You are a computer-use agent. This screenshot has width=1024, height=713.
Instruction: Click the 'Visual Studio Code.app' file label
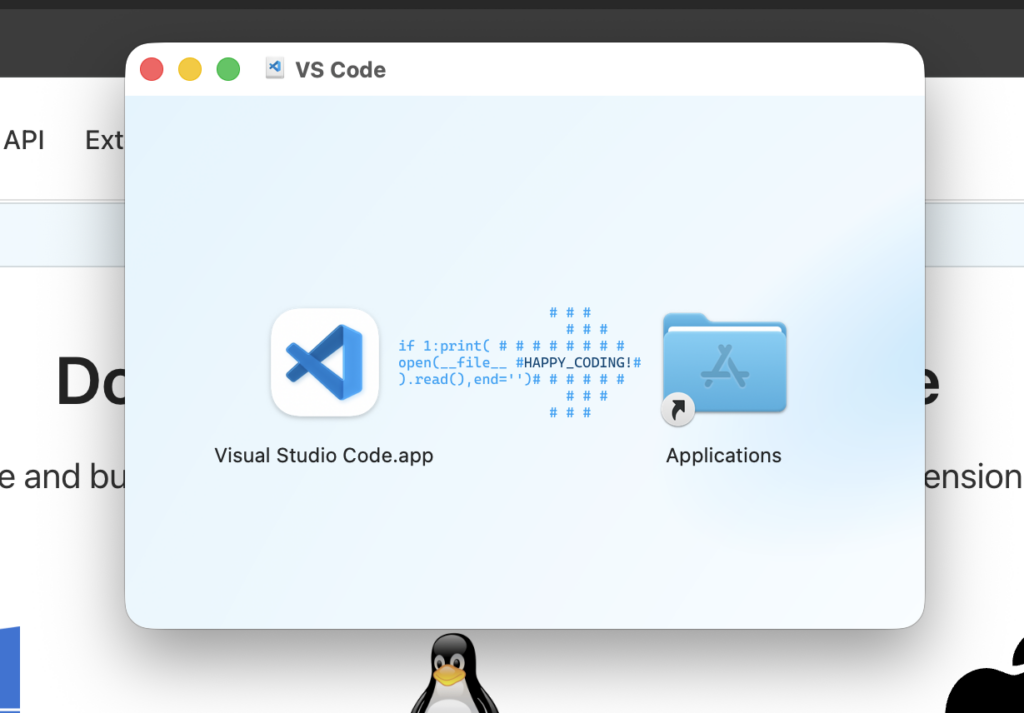point(324,455)
